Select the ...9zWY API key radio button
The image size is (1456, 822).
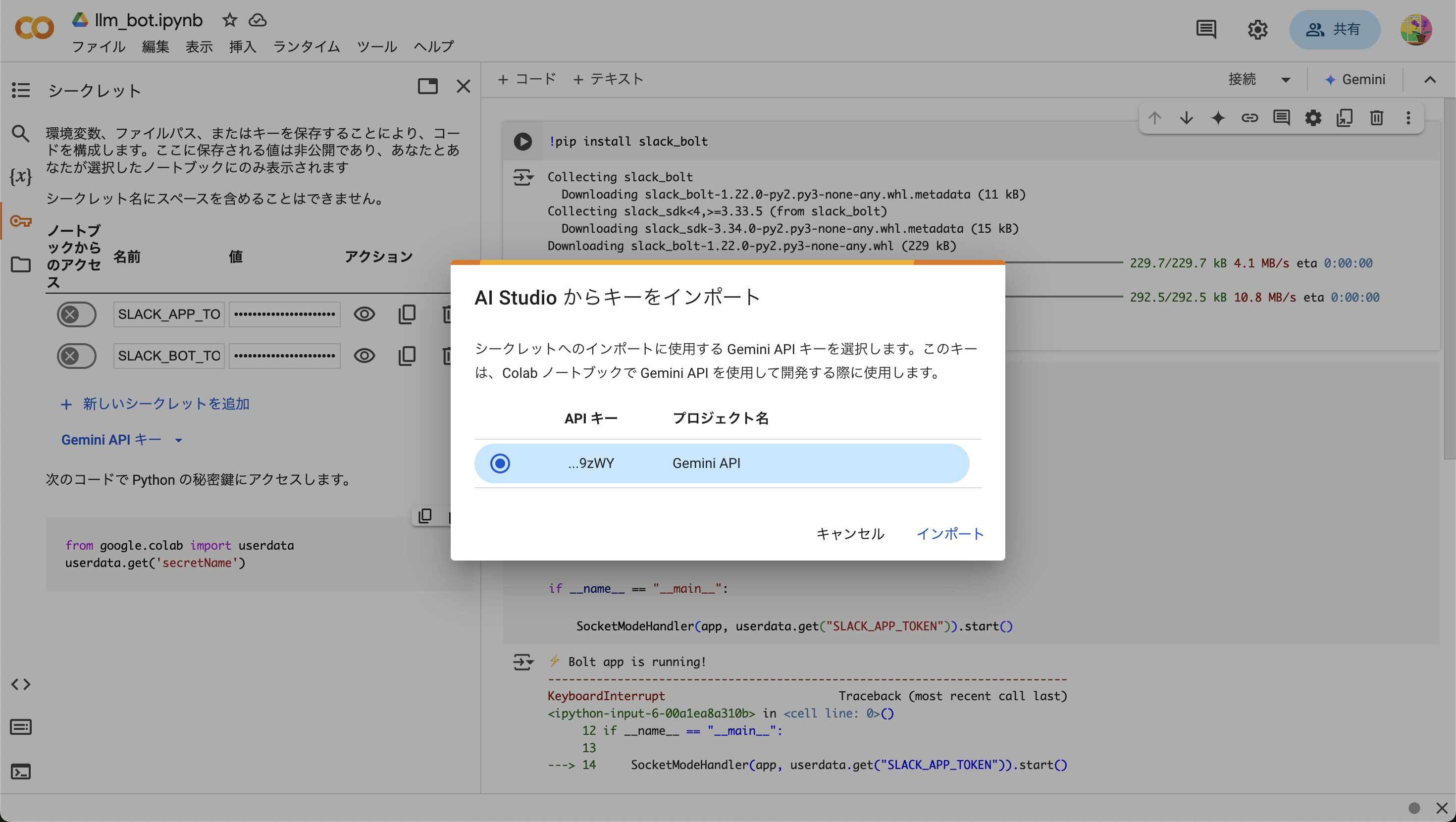pyautogui.click(x=500, y=463)
